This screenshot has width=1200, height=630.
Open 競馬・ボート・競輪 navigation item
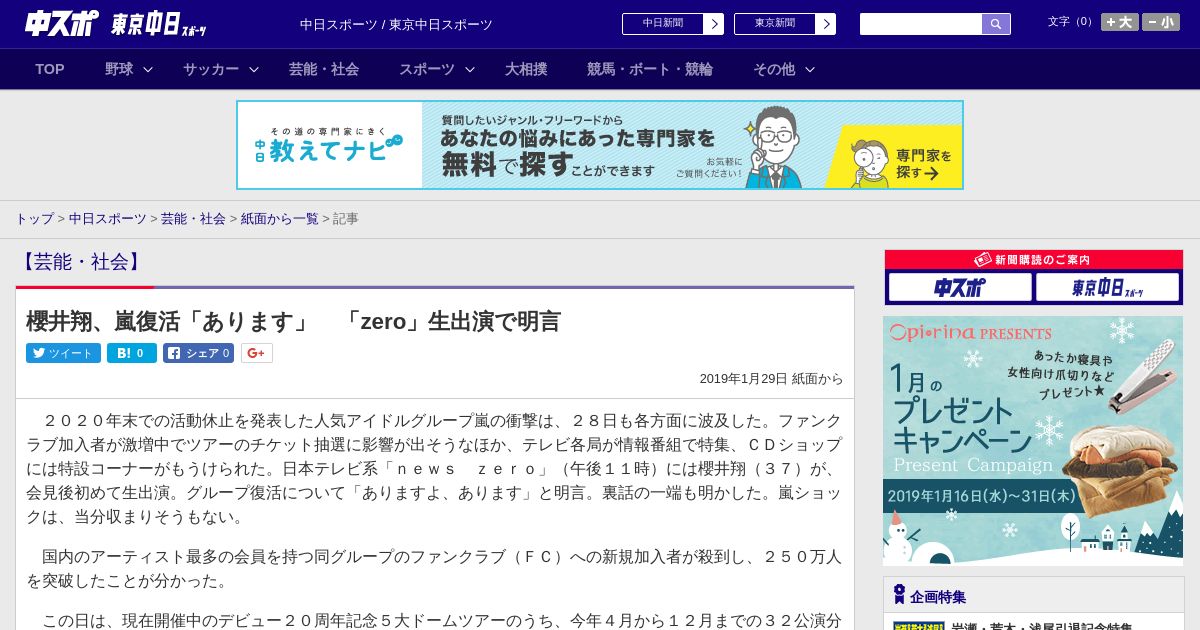click(x=650, y=69)
